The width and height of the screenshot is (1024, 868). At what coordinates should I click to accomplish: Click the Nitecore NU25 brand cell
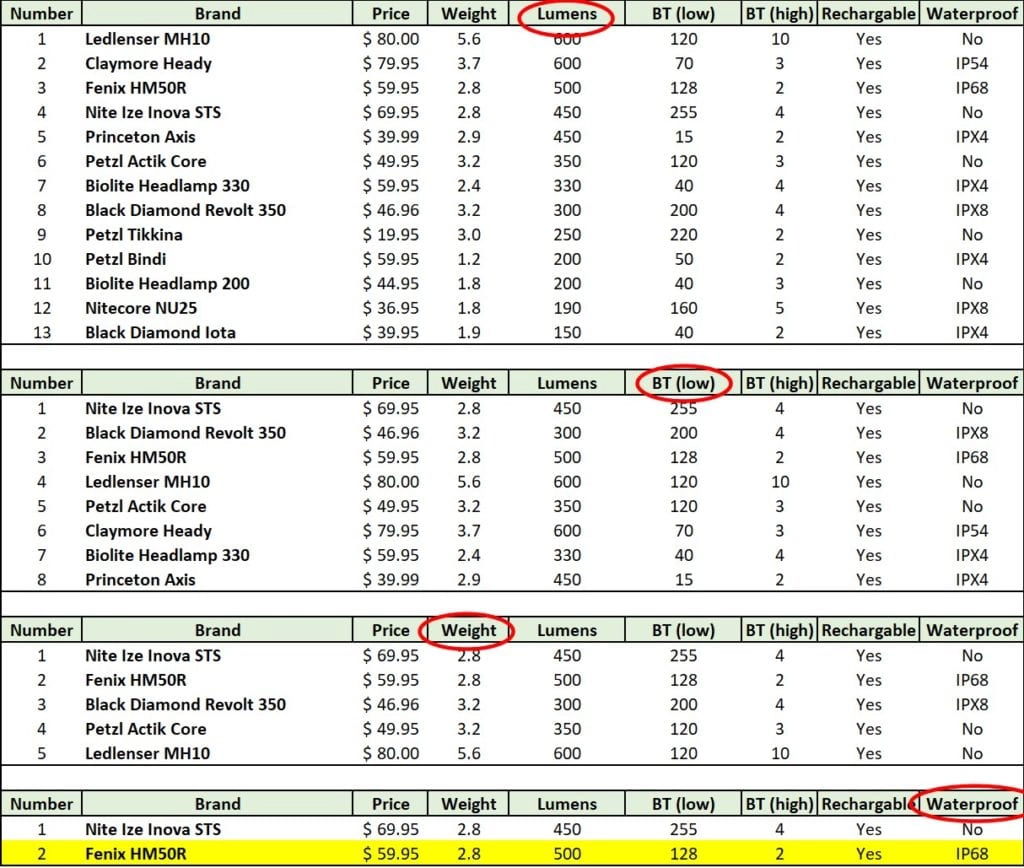coord(140,308)
